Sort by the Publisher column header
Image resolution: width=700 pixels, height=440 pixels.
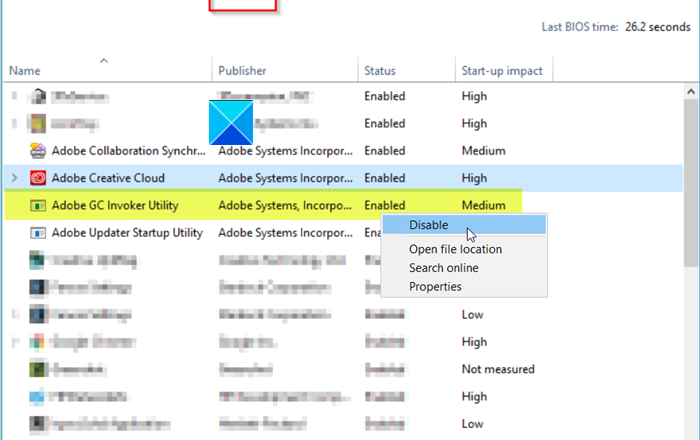click(x=285, y=71)
